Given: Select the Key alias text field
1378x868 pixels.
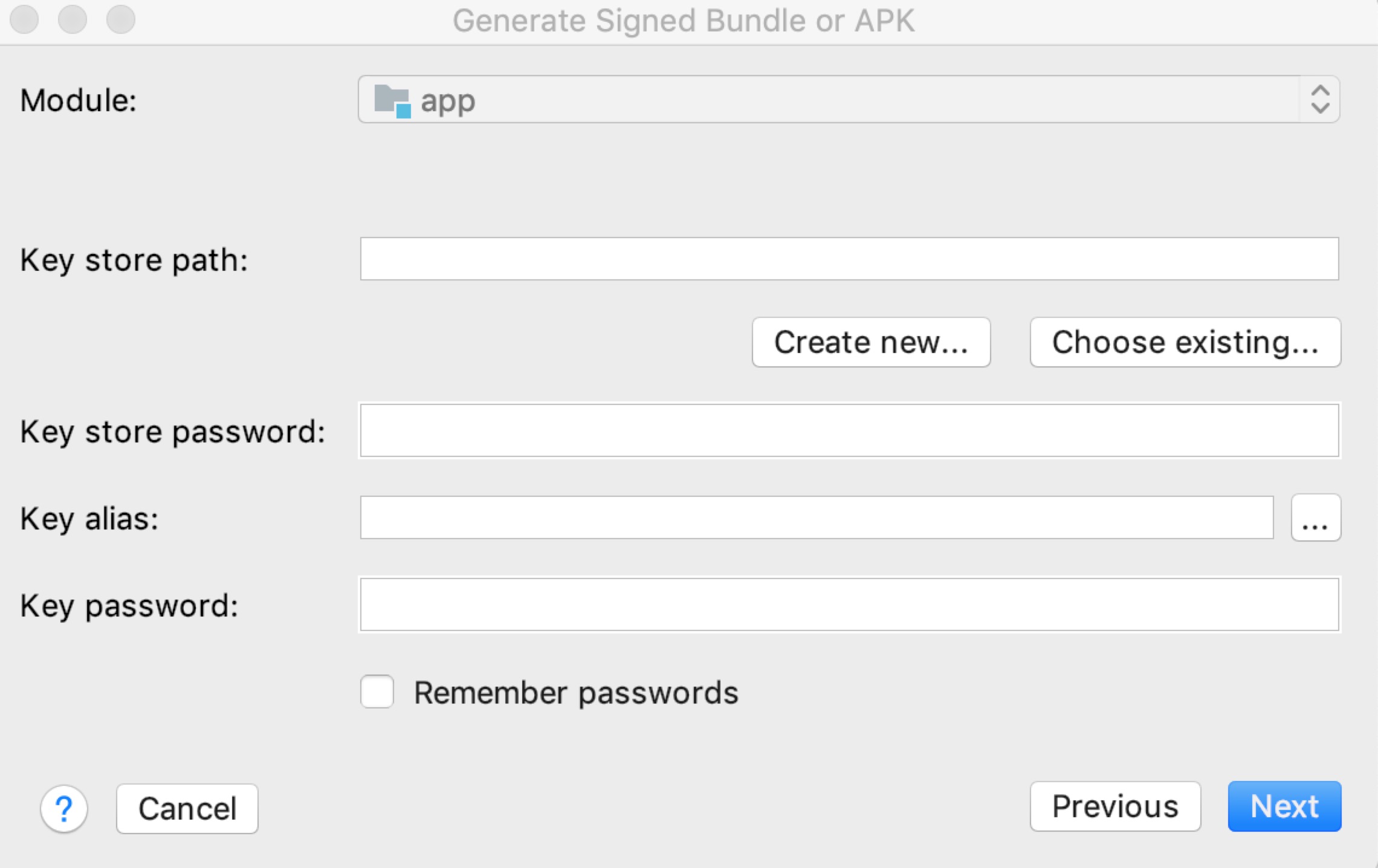Looking at the screenshot, I should tap(816, 518).
